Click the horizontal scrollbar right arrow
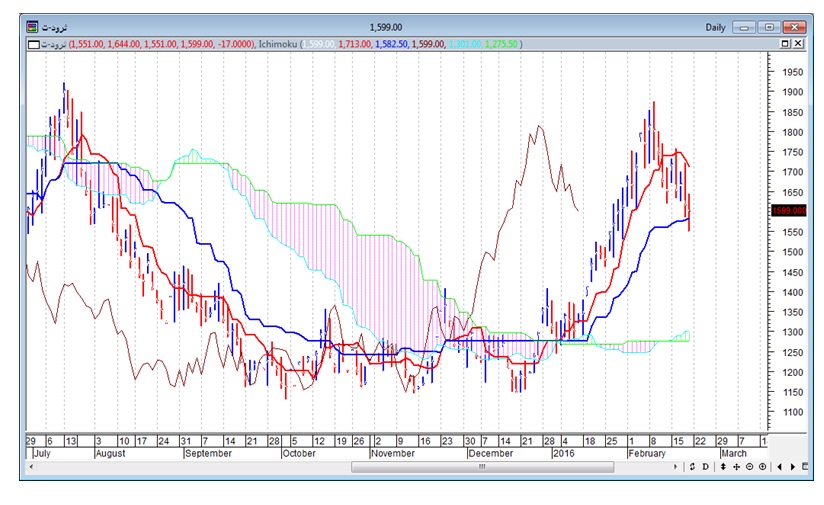 click(x=675, y=467)
